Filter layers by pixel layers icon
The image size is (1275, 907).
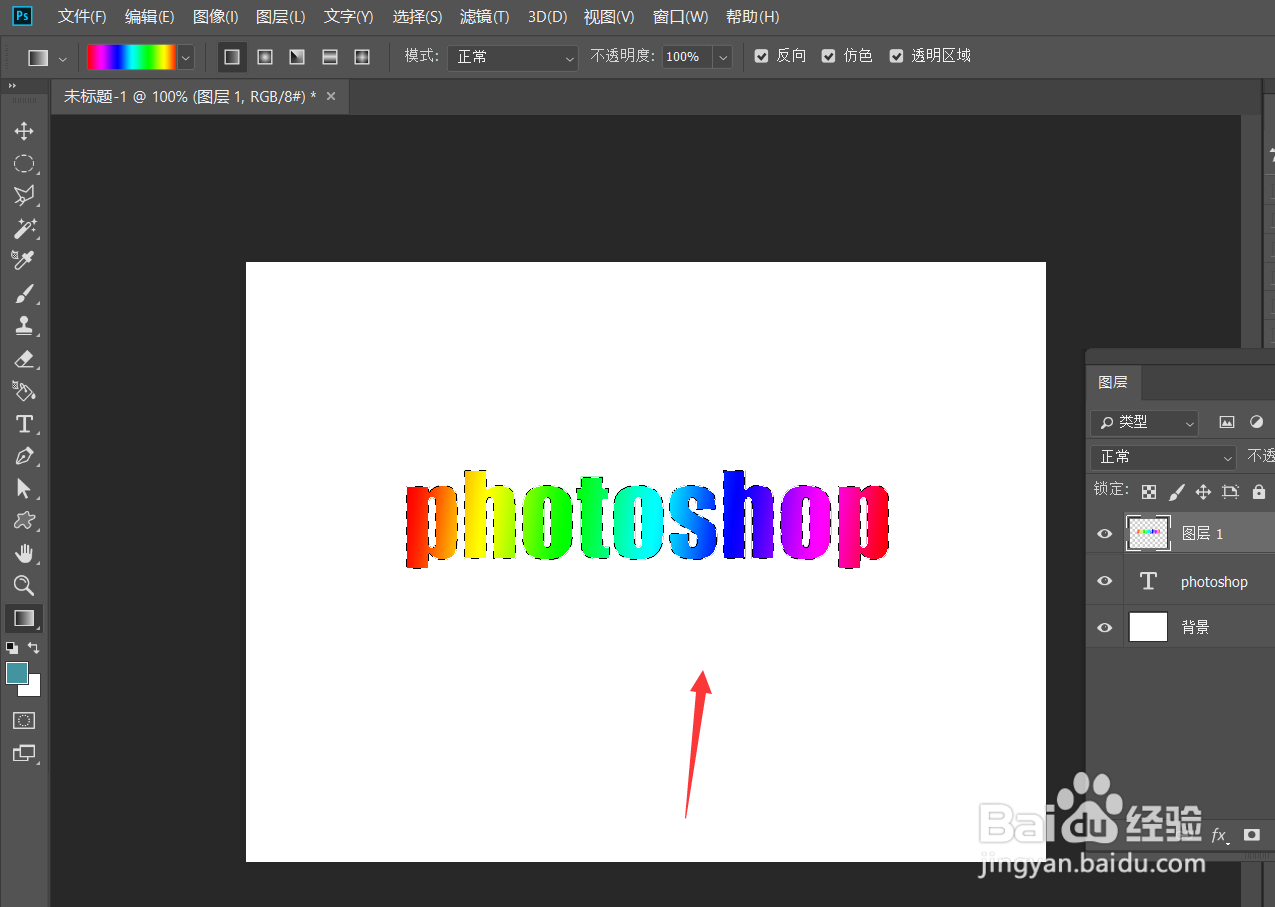(x=1227, y=423)
